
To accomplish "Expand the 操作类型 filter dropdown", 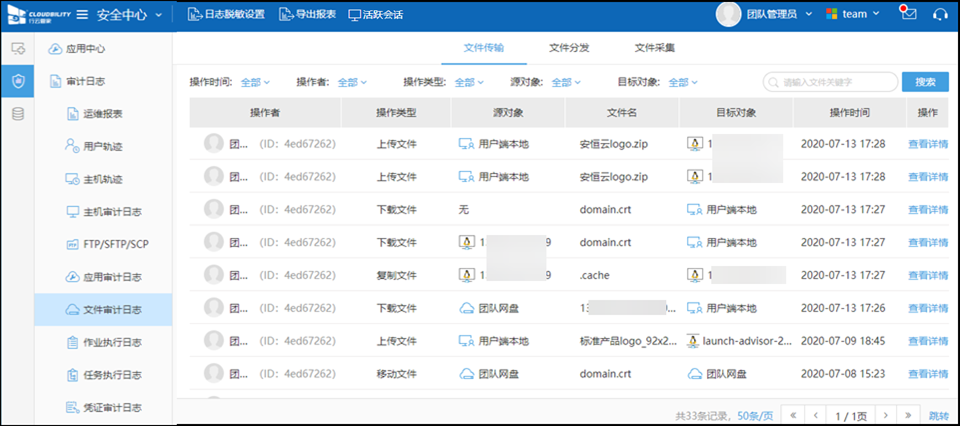I will click(x=468, y=82).
